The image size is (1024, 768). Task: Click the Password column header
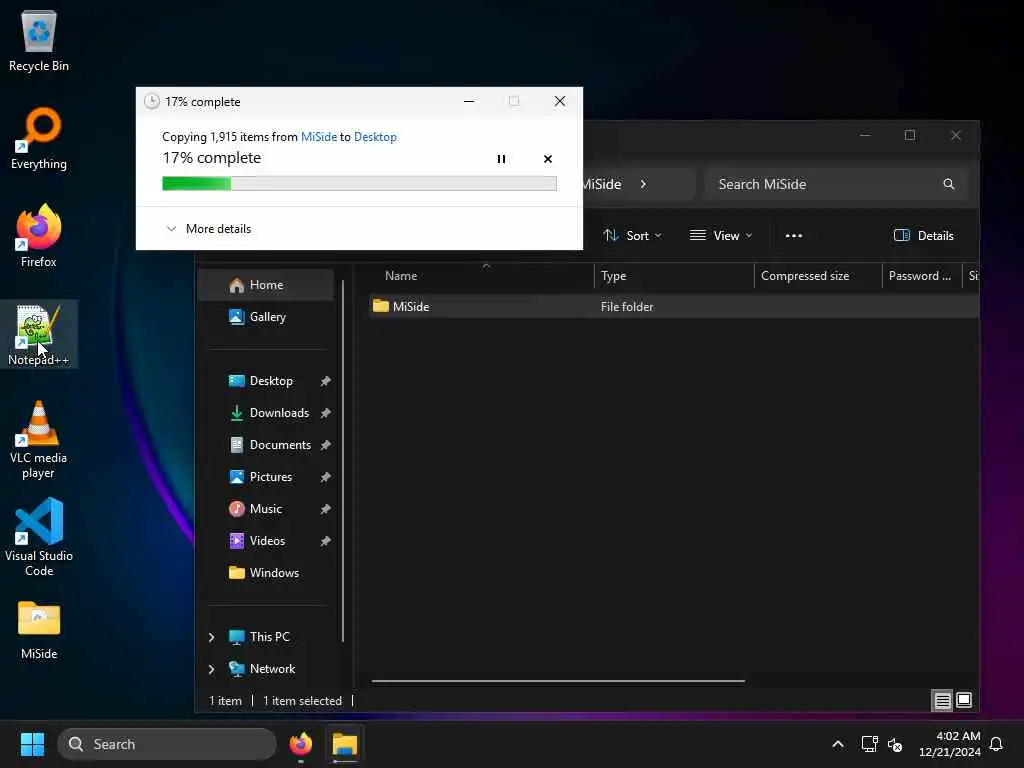tap(921, 276)
